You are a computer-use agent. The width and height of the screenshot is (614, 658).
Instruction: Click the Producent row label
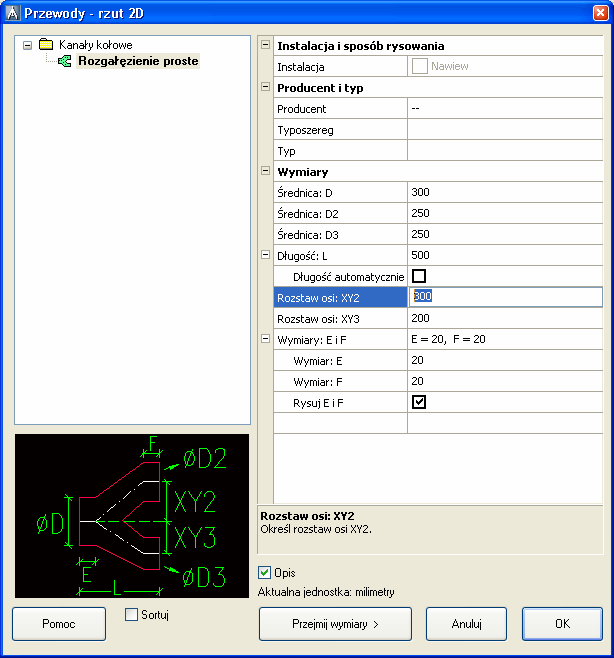(x=301, y=109)
